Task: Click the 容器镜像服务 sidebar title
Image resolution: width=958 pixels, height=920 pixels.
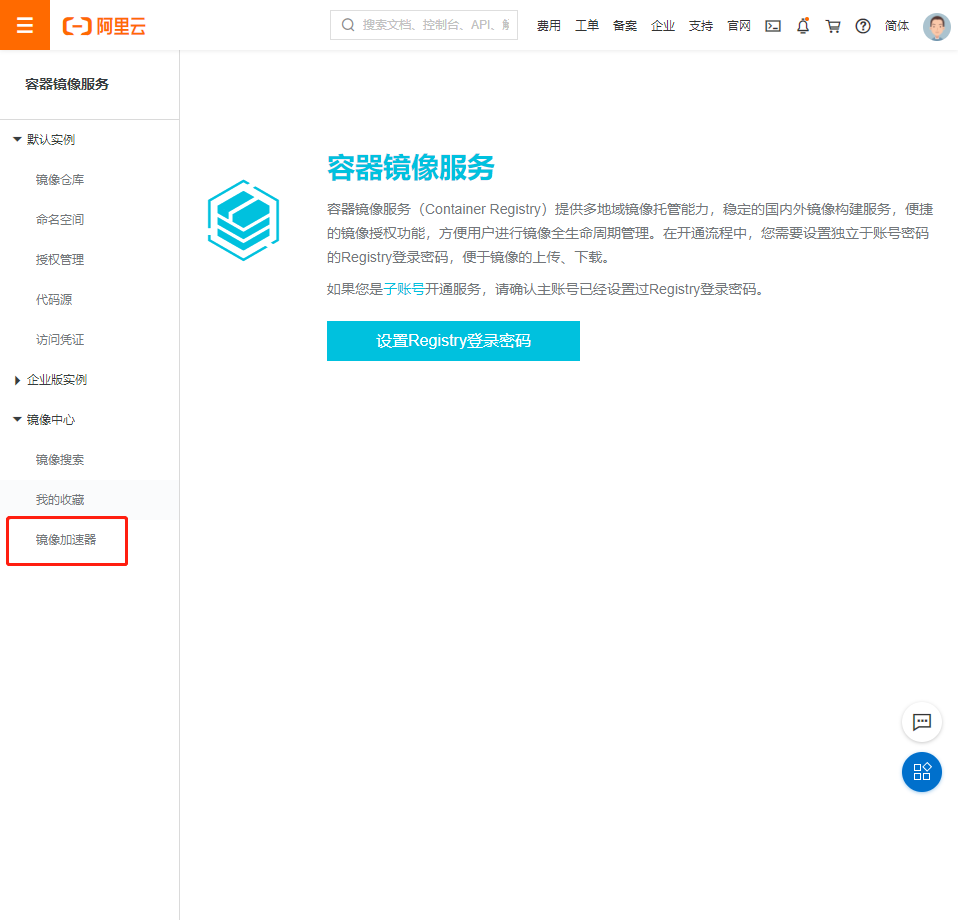Action: (67, 84)
